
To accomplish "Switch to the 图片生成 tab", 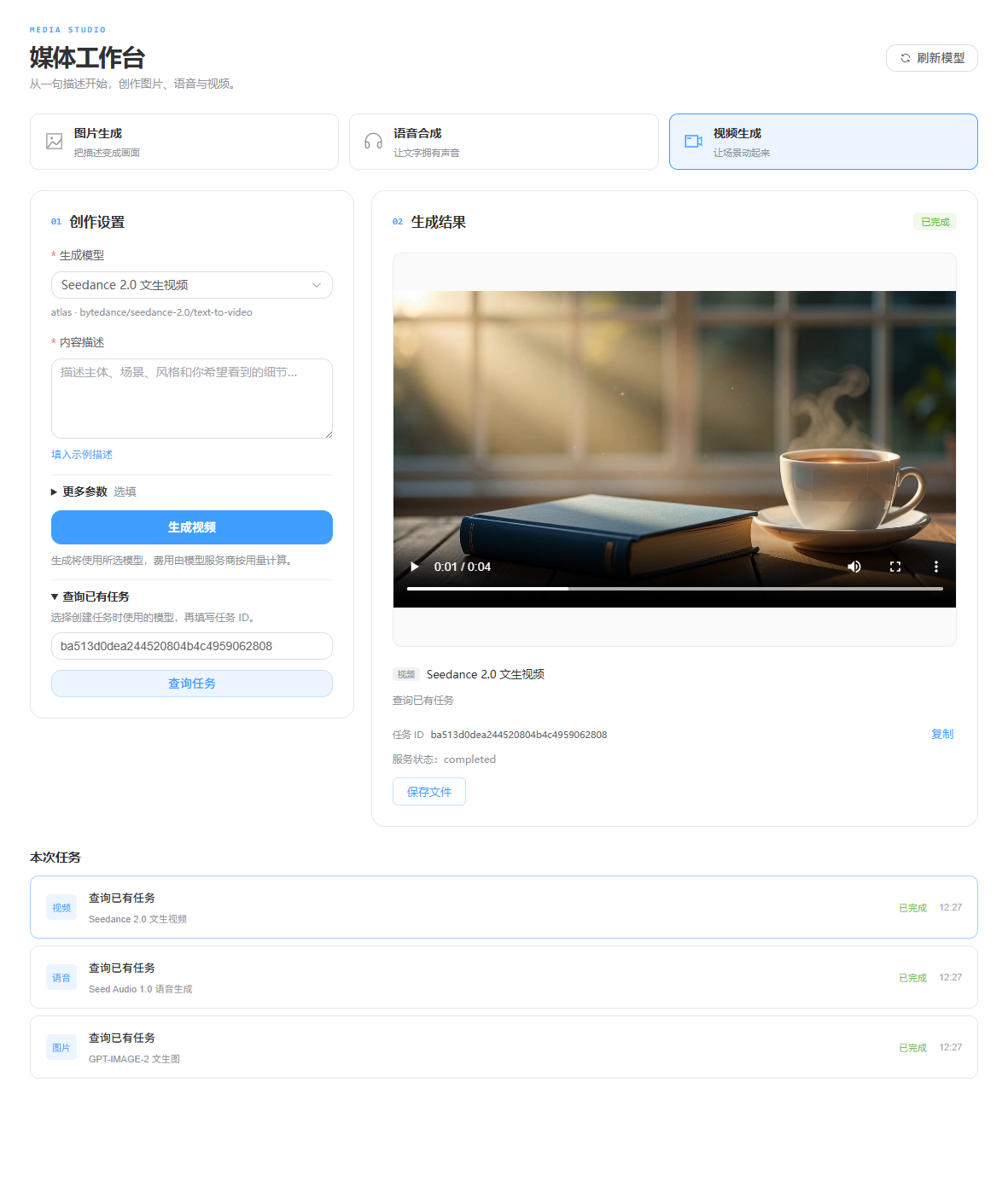I will (184, 142).
